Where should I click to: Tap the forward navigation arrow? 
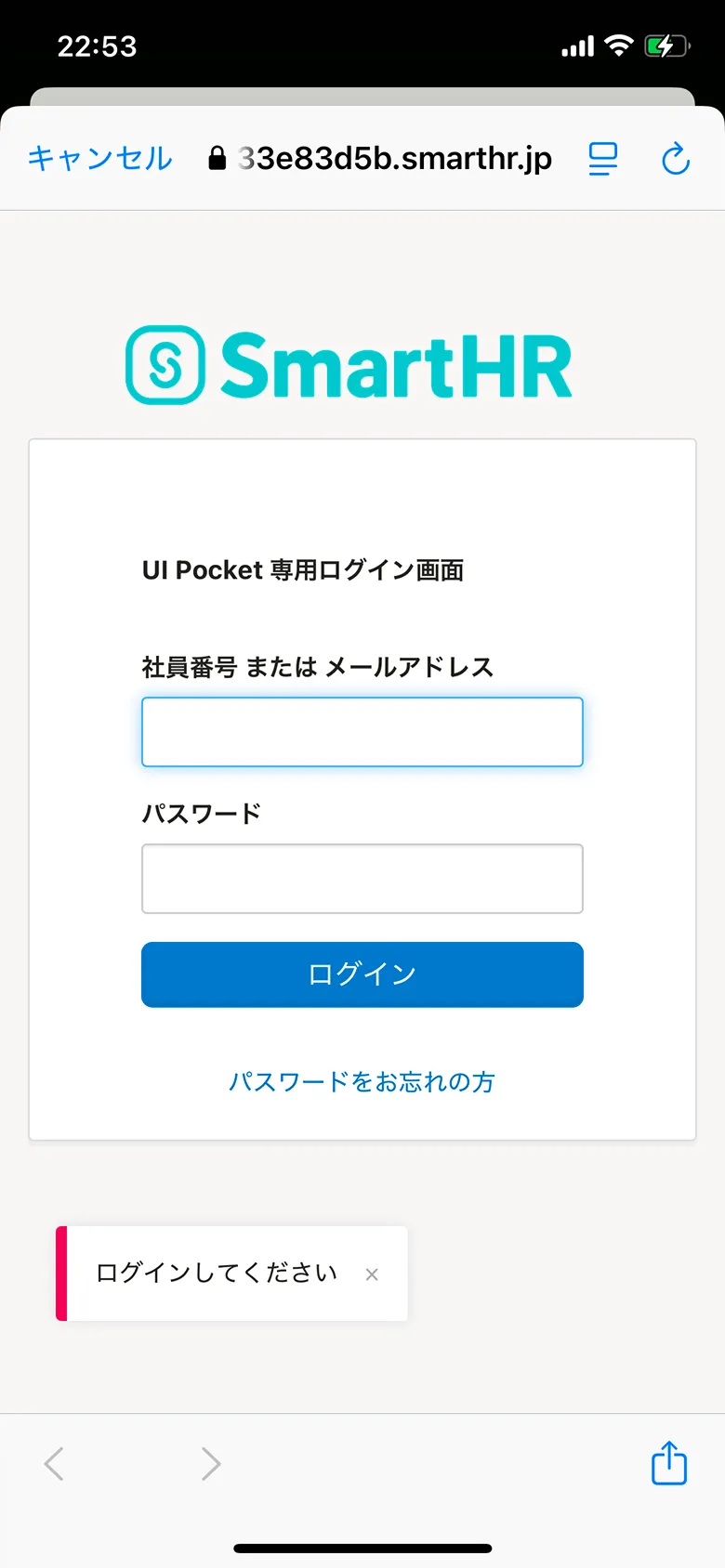[210, 1463]
